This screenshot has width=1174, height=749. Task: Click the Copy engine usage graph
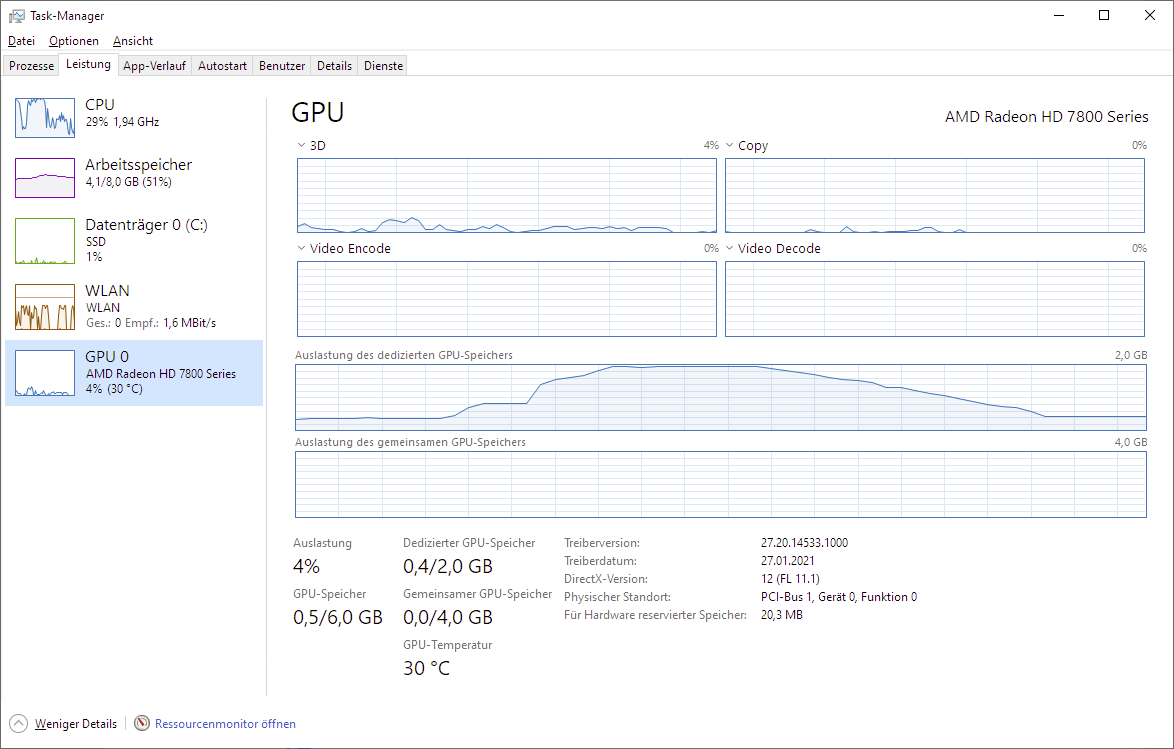coord(935,195)
